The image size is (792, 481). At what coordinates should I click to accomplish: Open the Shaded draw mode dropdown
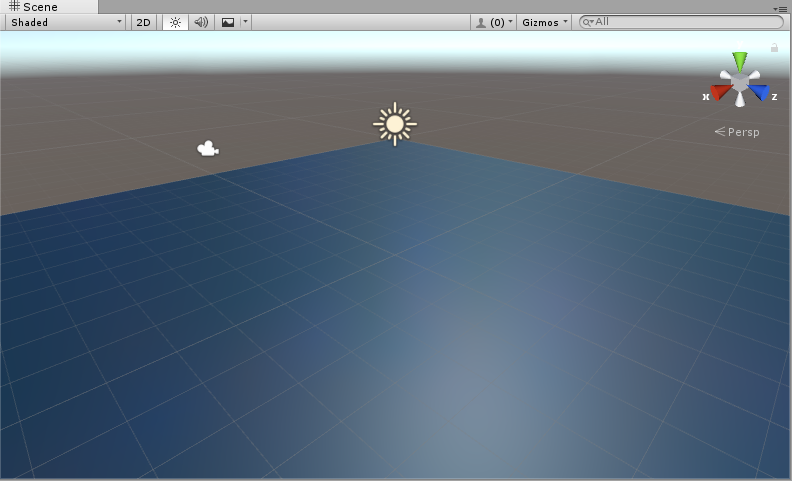pos(66,22)
